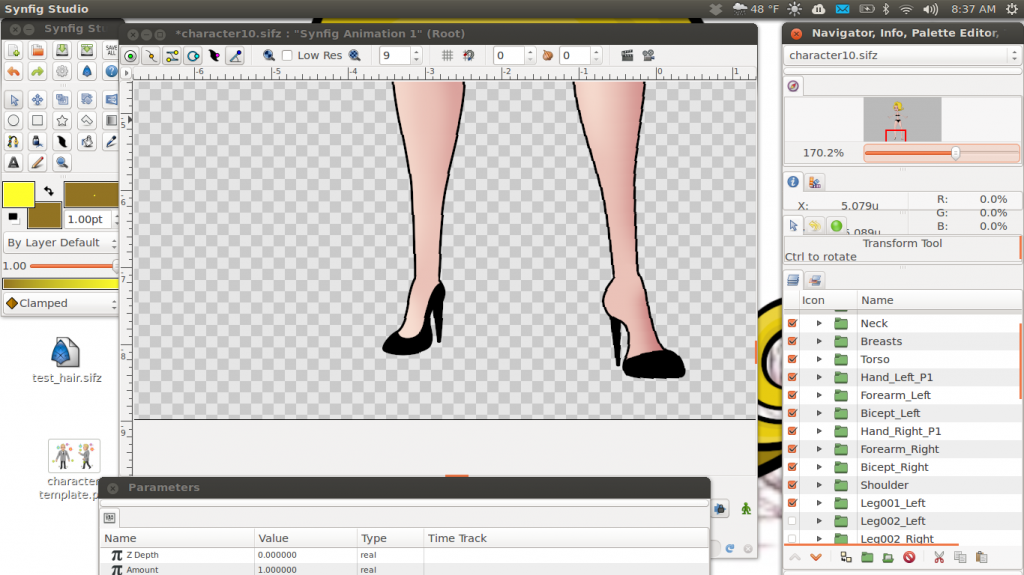1024x575 pixels.
Task: Toggle grid snap icon in canvas toolbar
Action: tap(469, 56)
